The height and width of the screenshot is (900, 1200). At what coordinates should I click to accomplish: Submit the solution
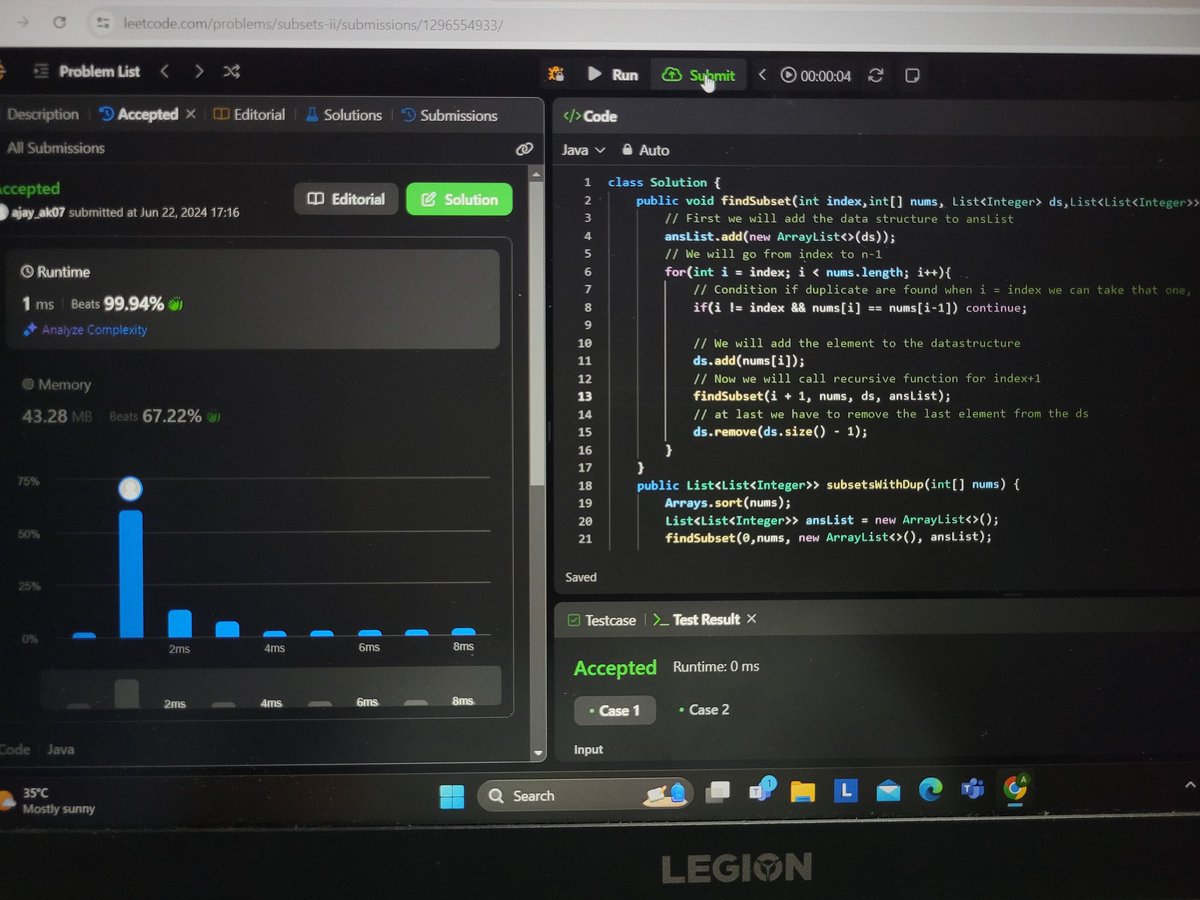point(699,75)
